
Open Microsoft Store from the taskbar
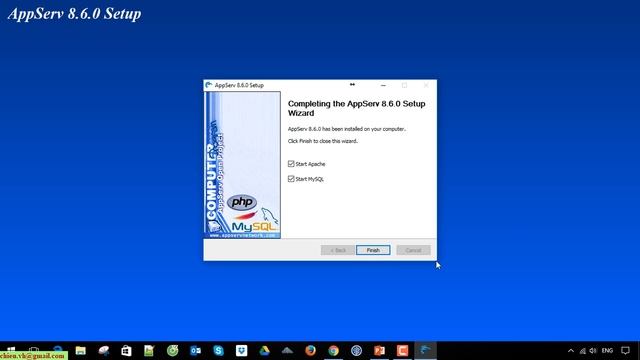coord(126,351)
